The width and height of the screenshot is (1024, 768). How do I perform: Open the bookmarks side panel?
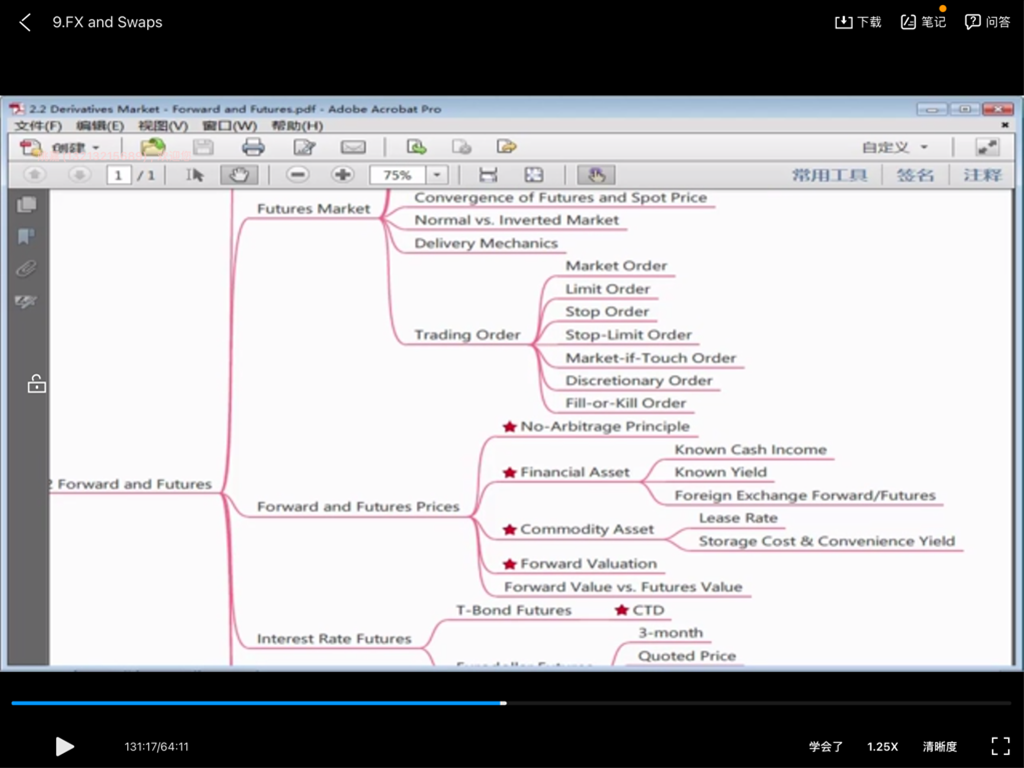(x=25, y=236)
